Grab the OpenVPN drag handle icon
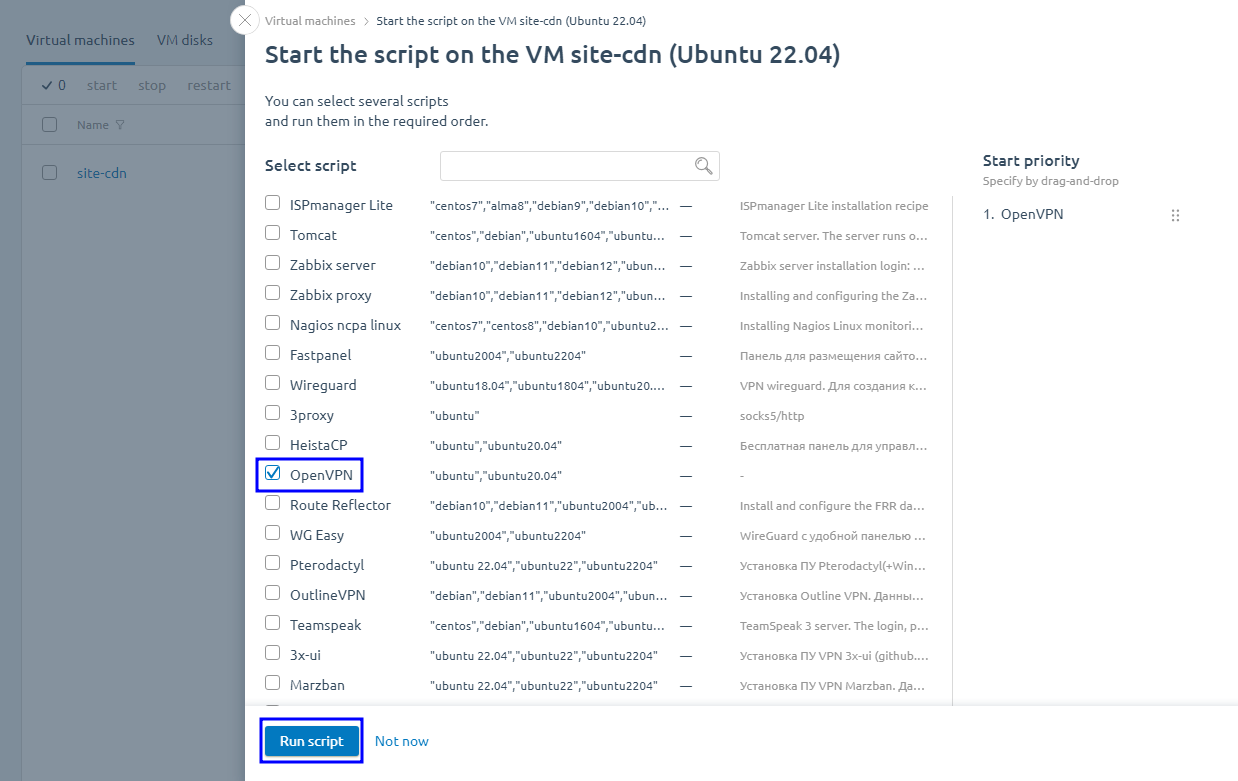The height and width of the screenshot is (781, 1238). [1175, 215]
